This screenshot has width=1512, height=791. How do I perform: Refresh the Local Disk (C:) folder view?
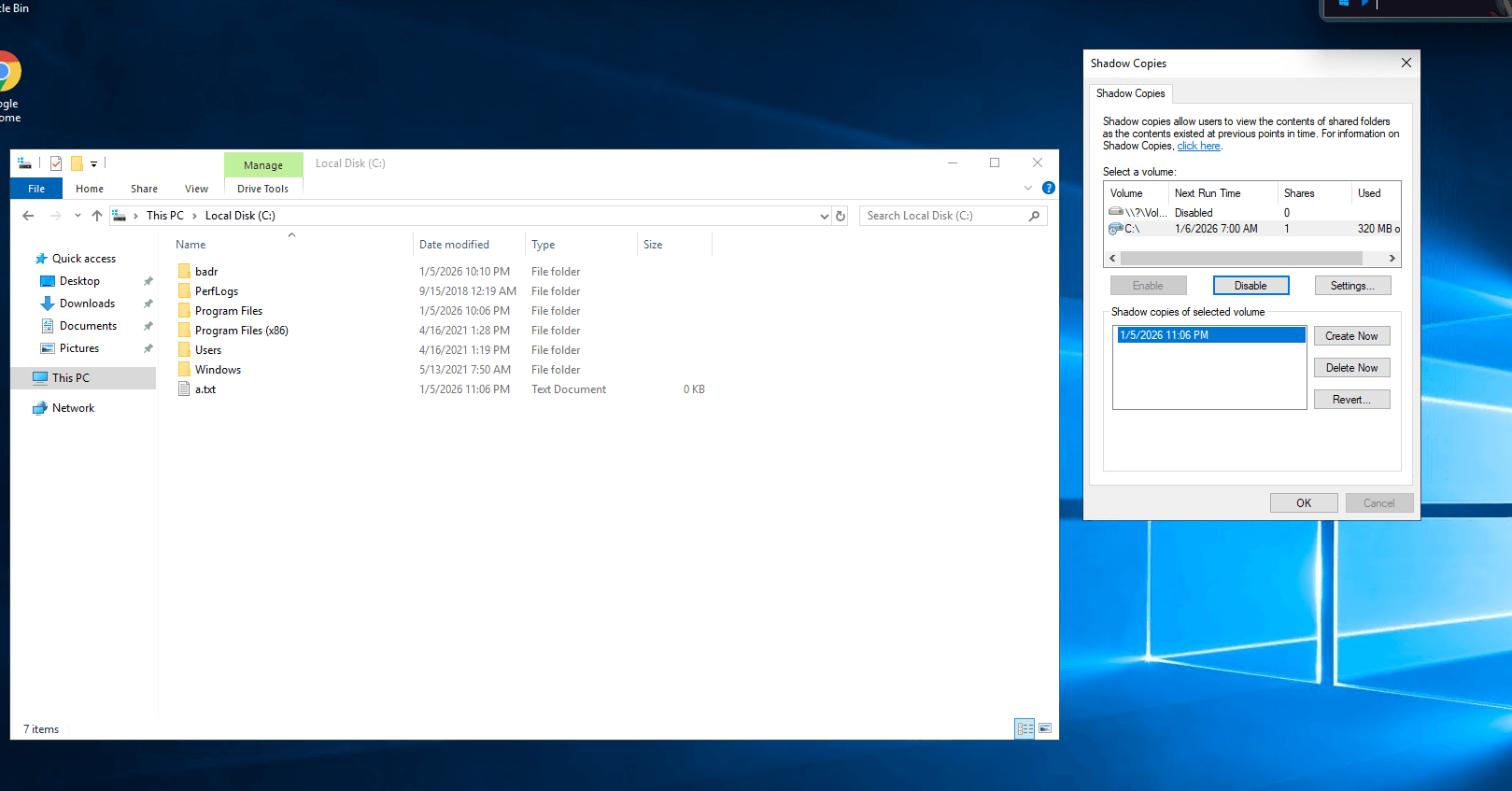[x=841, y=216]
